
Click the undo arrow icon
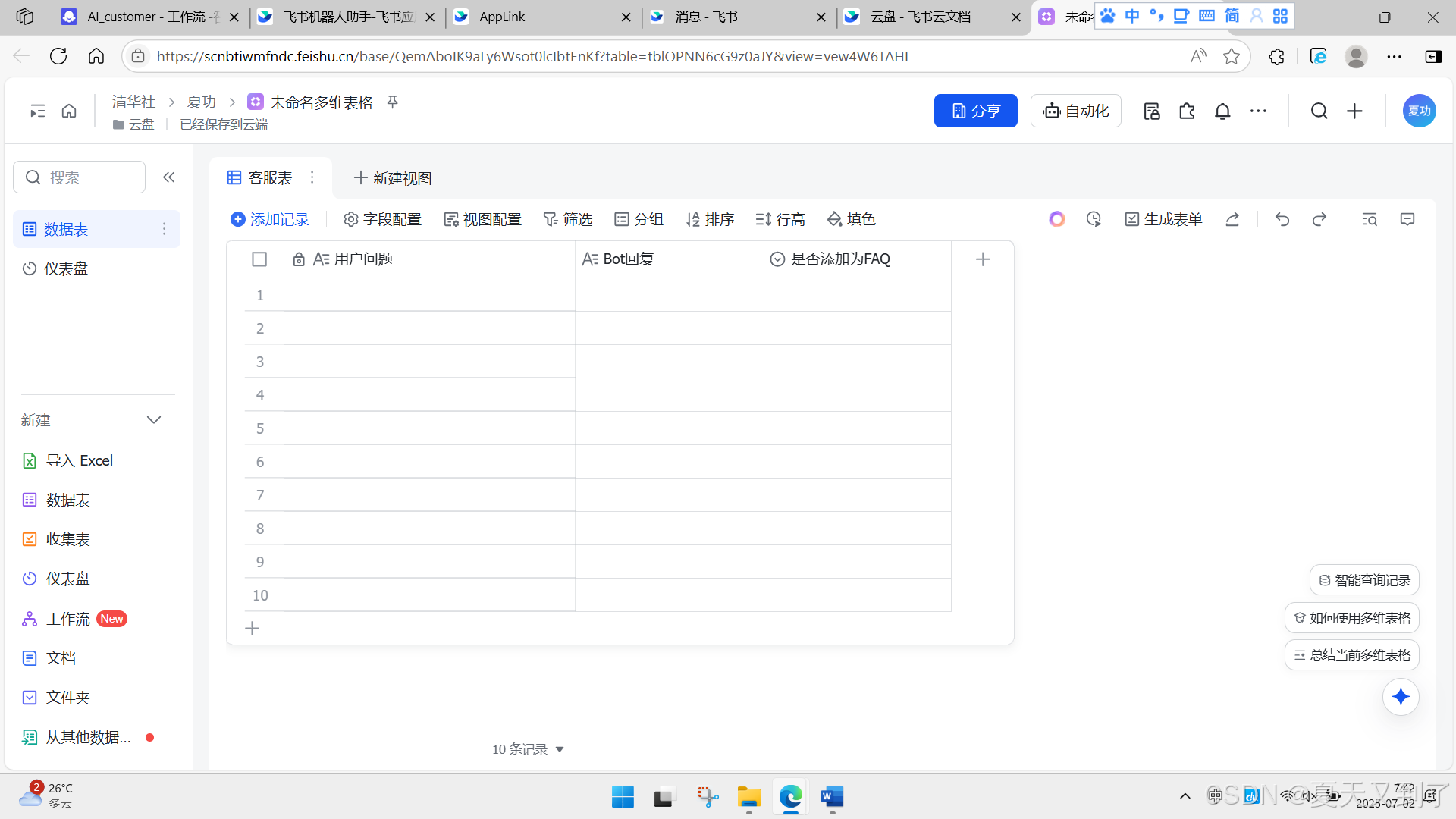(1282, 219)
